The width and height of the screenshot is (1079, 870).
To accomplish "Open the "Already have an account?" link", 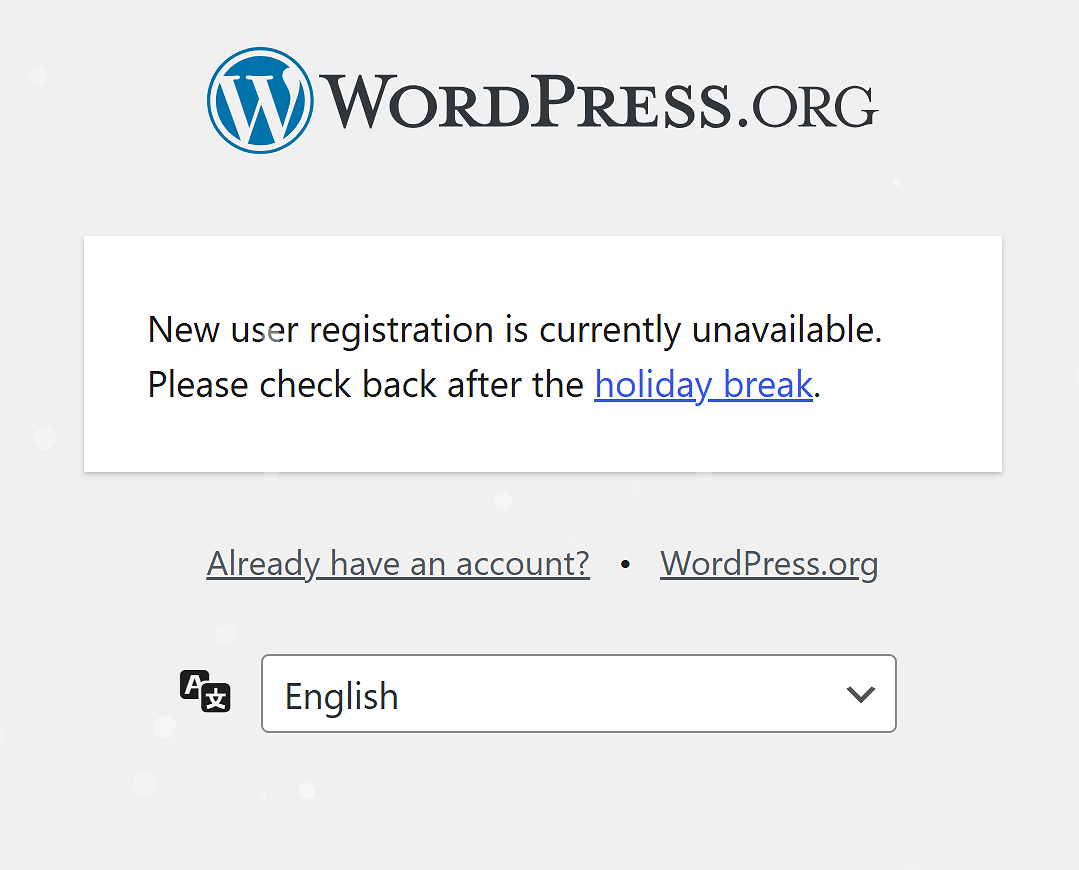I will (398, 564).
